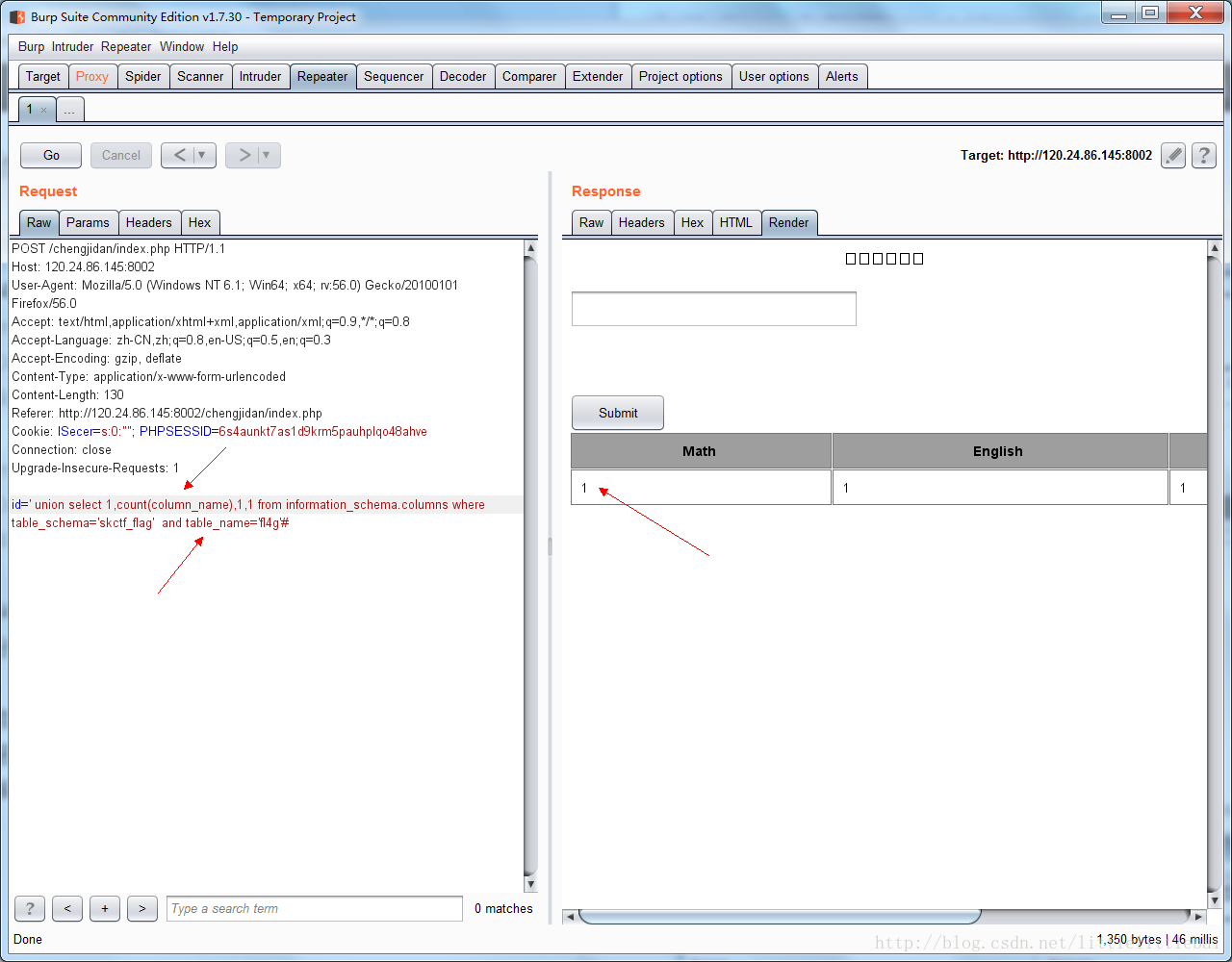This screenshot has height=962, width=1232.
Task: Switch to the Target tab
Action: (43, 76)
